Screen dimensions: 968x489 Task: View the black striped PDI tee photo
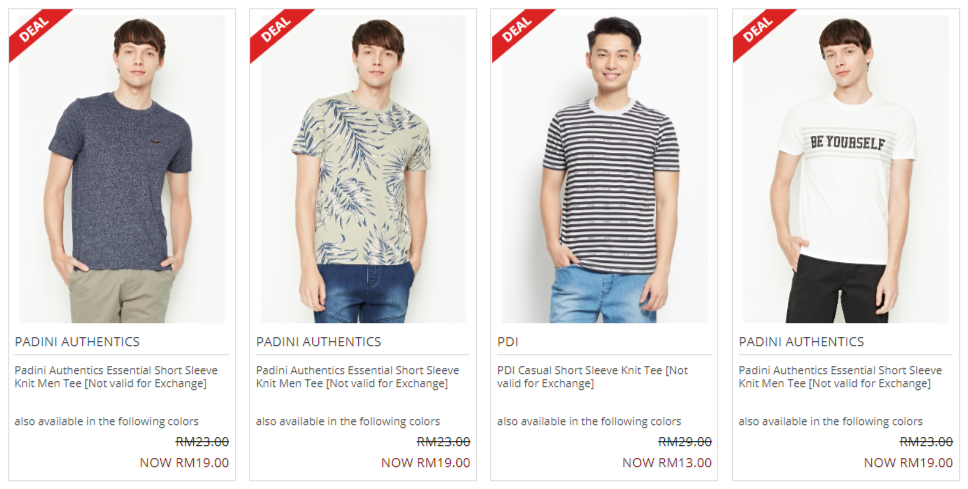(x=604, y=169)
